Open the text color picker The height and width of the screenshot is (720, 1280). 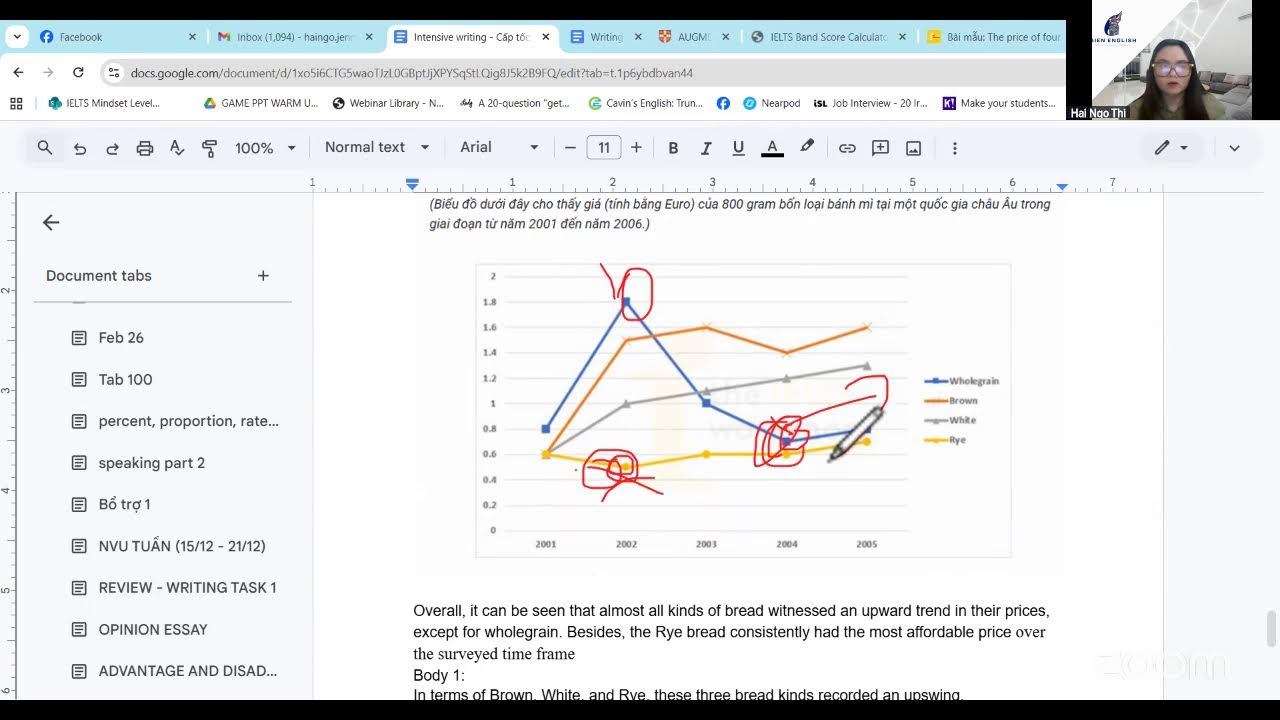point(772,148)
